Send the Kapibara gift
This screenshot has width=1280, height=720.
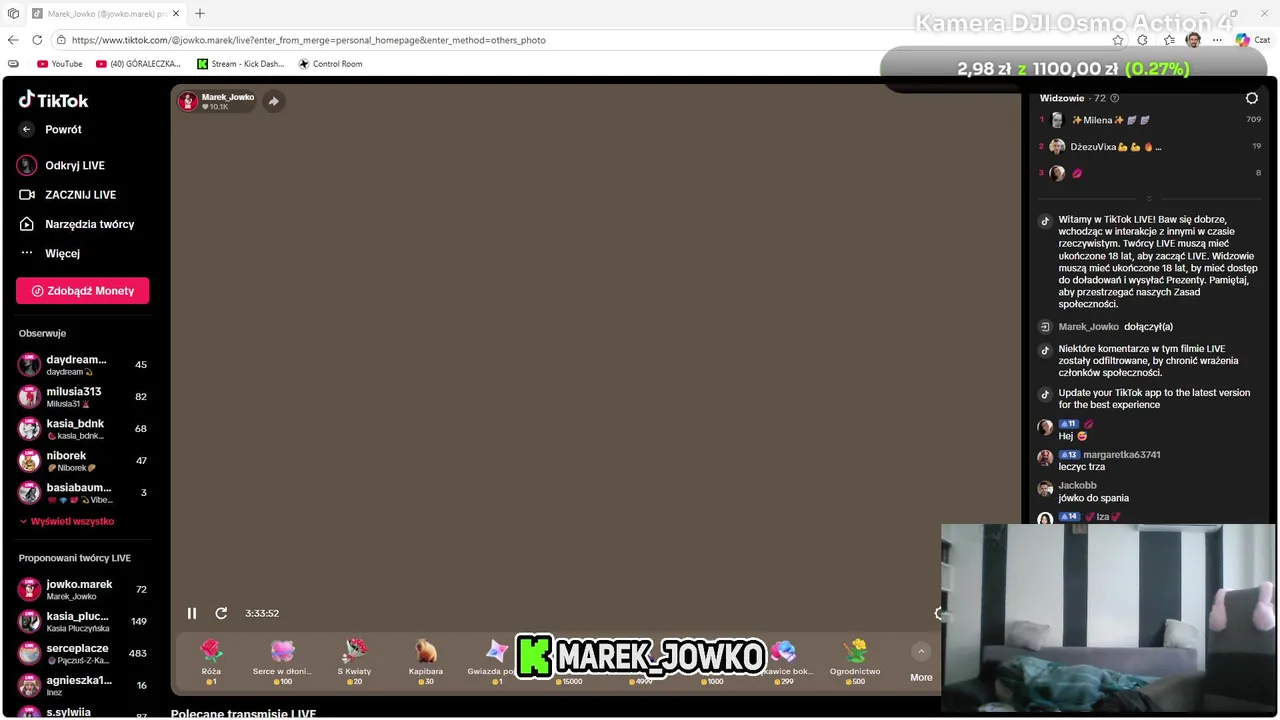click(x=426, y=662)
